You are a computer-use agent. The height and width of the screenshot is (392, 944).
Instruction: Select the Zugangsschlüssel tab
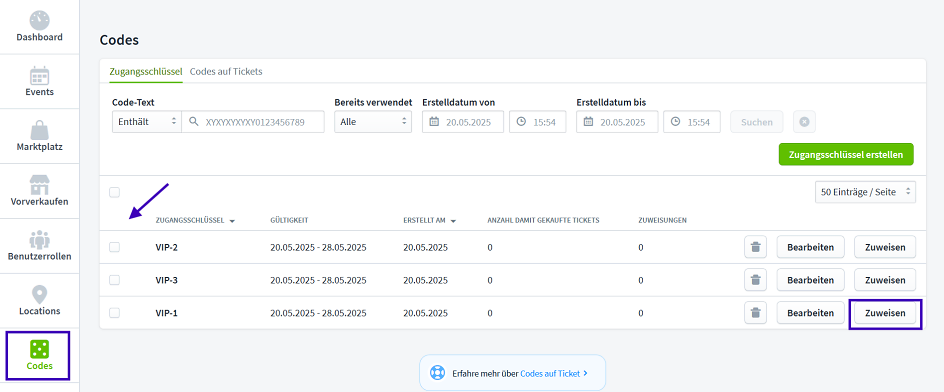(x=146, y=71)
